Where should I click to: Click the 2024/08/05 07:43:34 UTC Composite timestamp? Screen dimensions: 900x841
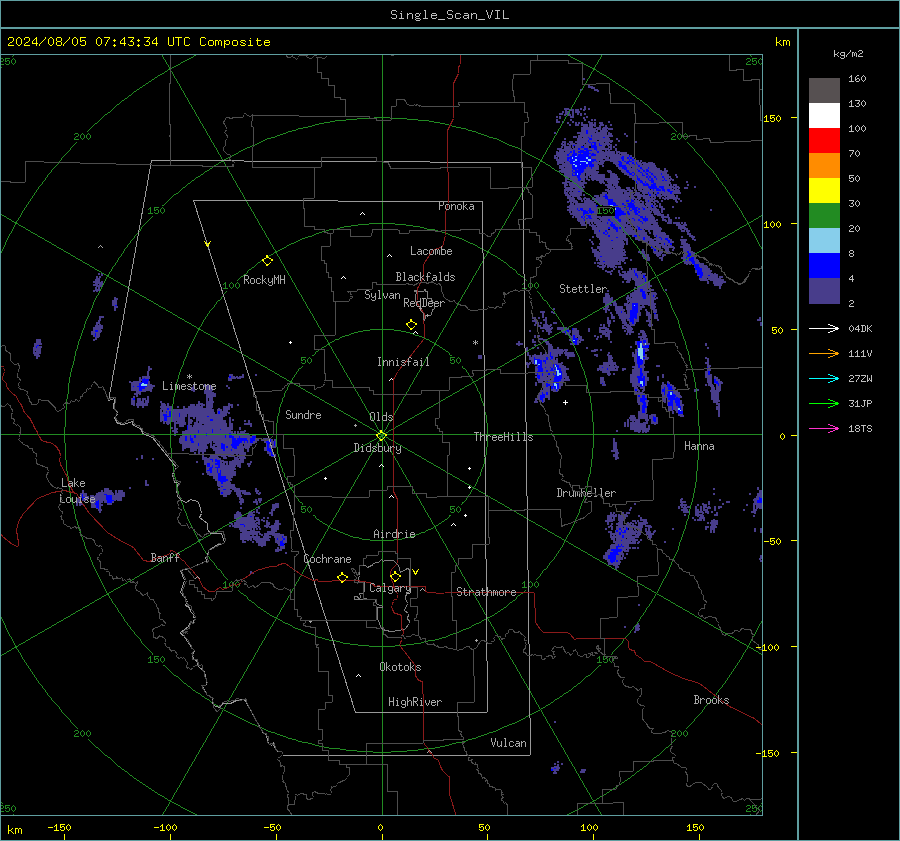(138, 42)
